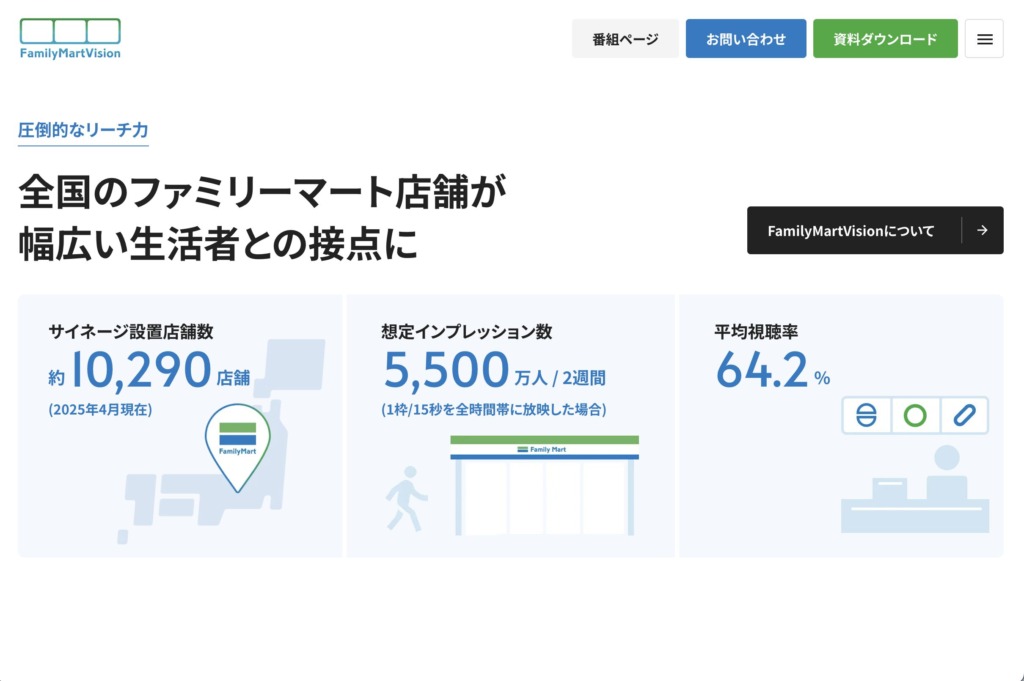Click the walking person icon
This screenshot has height=681, width=1024.
click(x=406, y=498)
